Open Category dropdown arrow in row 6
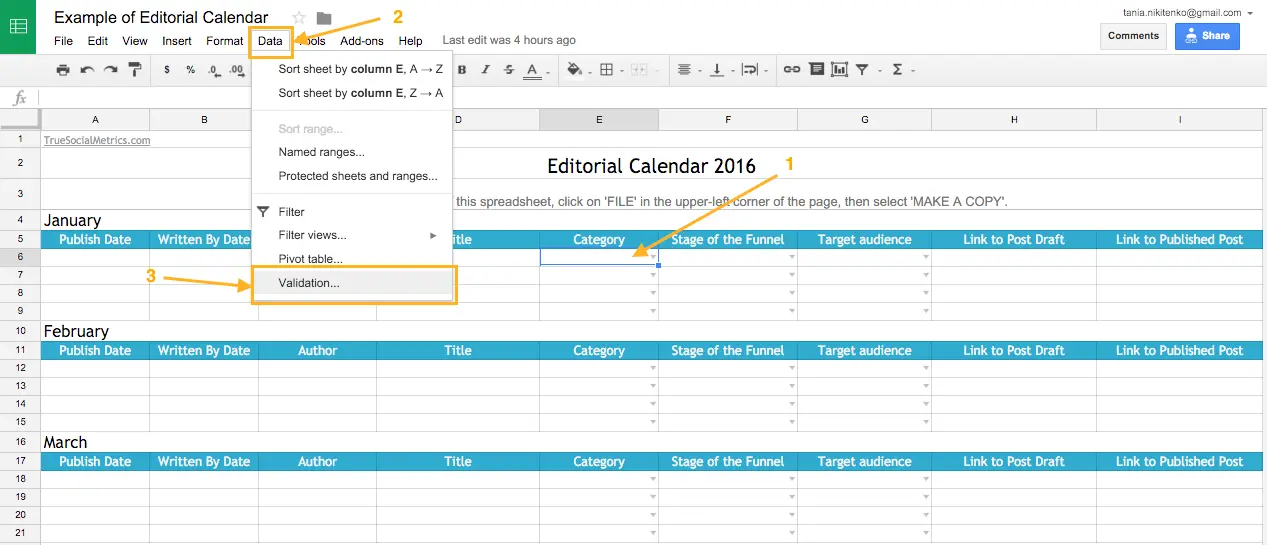Viewport: 1267px width, 545px height. [x=653, y=257]
